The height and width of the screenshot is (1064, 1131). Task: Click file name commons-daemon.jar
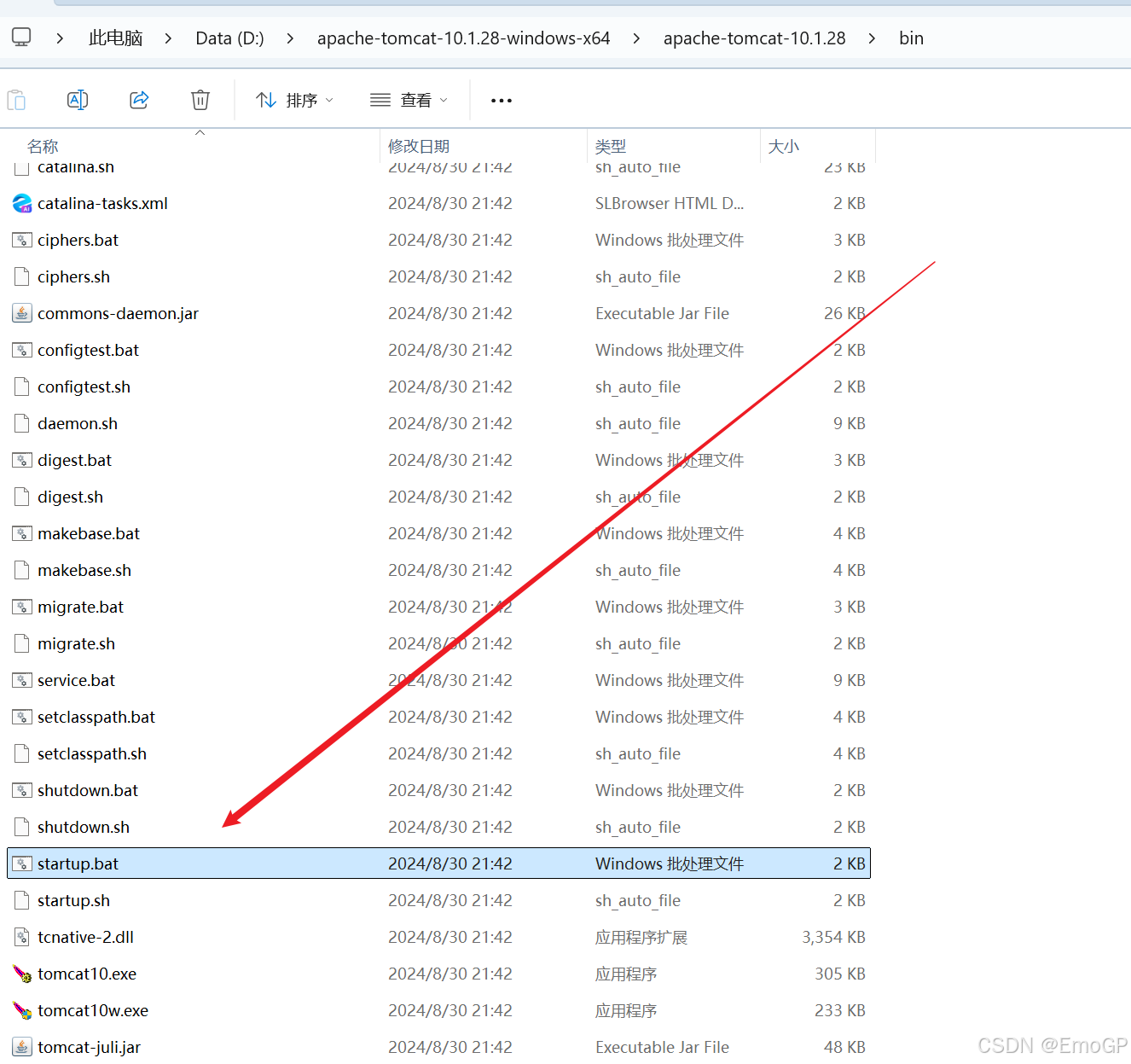[x=118, y=313]
